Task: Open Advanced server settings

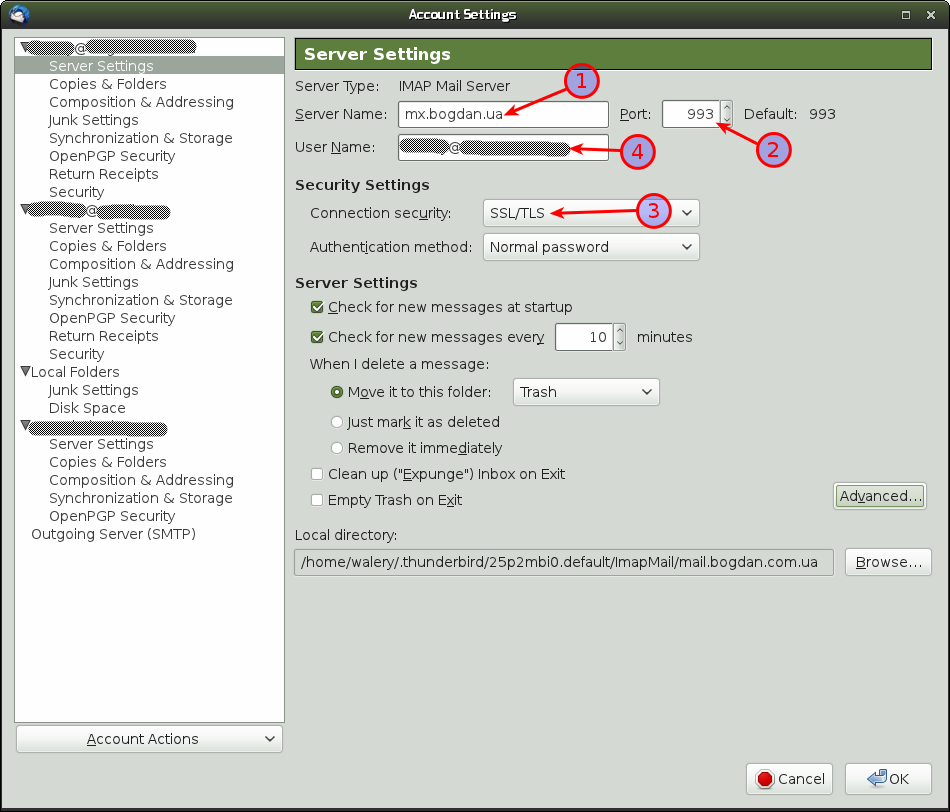Action: click(x=880, y=496)
